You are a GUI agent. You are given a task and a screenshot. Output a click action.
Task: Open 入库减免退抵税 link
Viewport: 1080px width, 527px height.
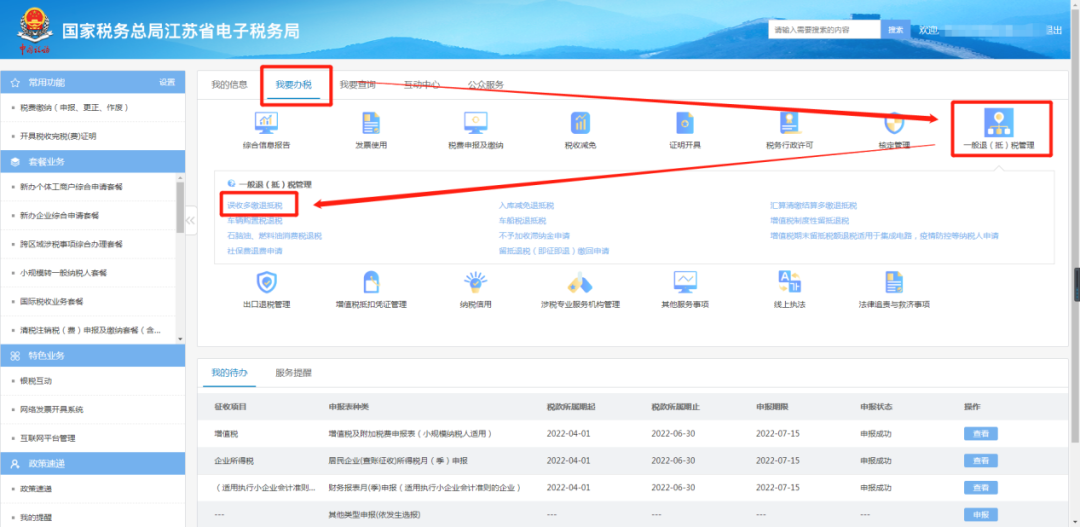[526, 205]
